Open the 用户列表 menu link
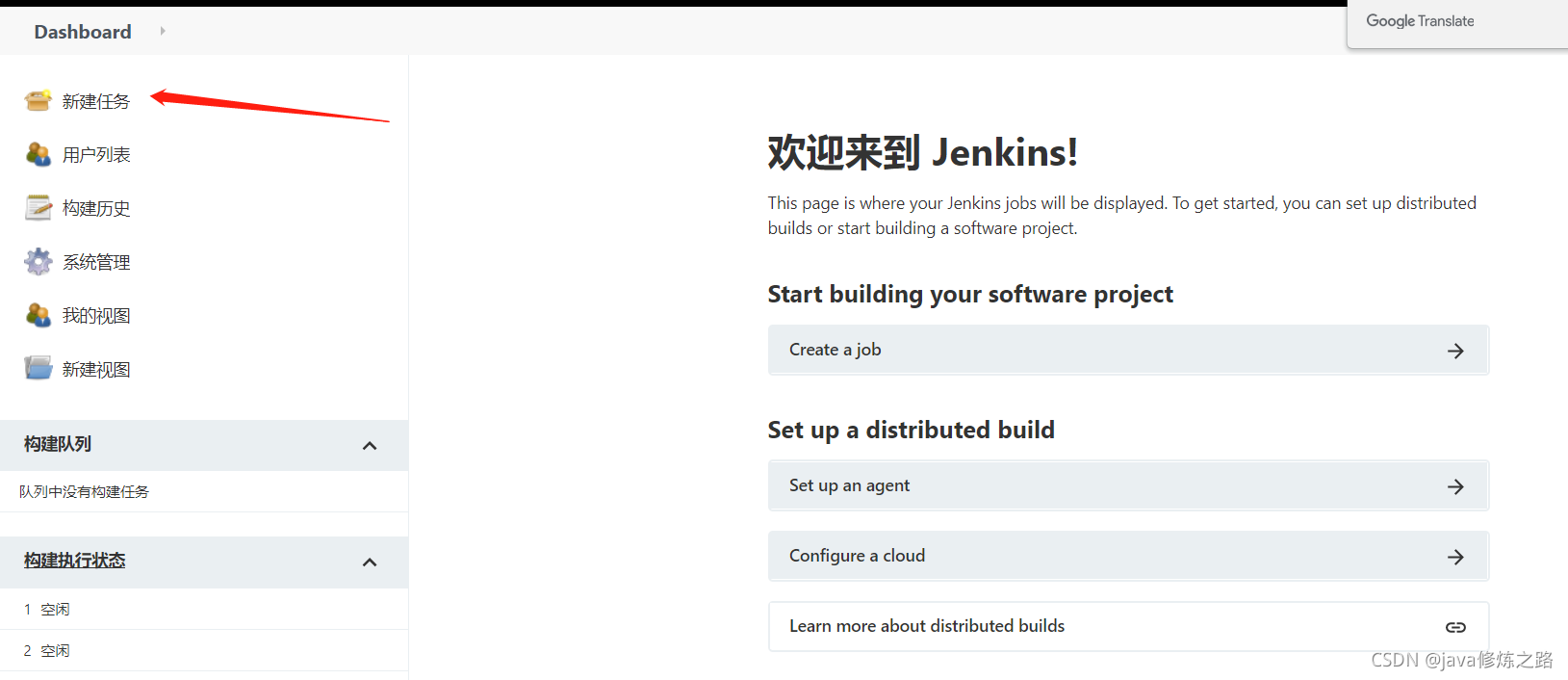The image size is (1568, 680). pos(96,154)
